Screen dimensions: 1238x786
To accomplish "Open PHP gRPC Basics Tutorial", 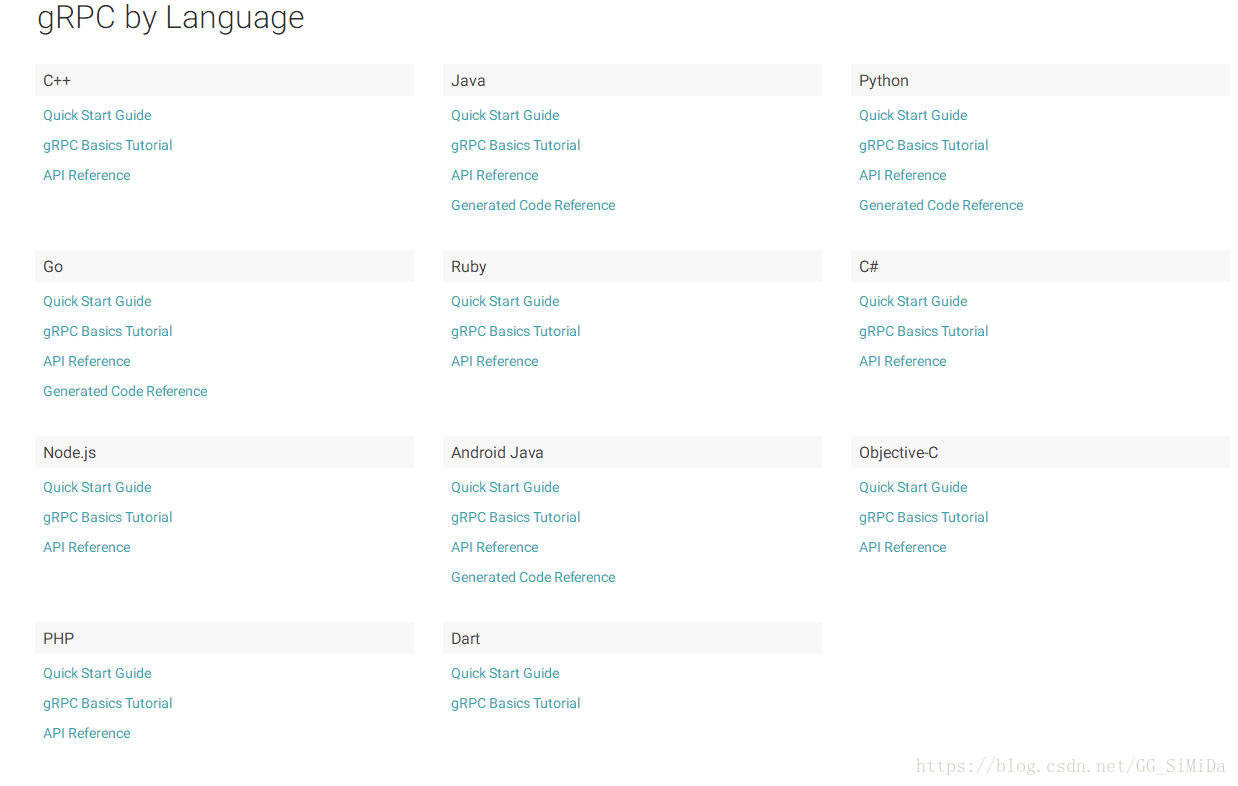I will pos(108,703).
